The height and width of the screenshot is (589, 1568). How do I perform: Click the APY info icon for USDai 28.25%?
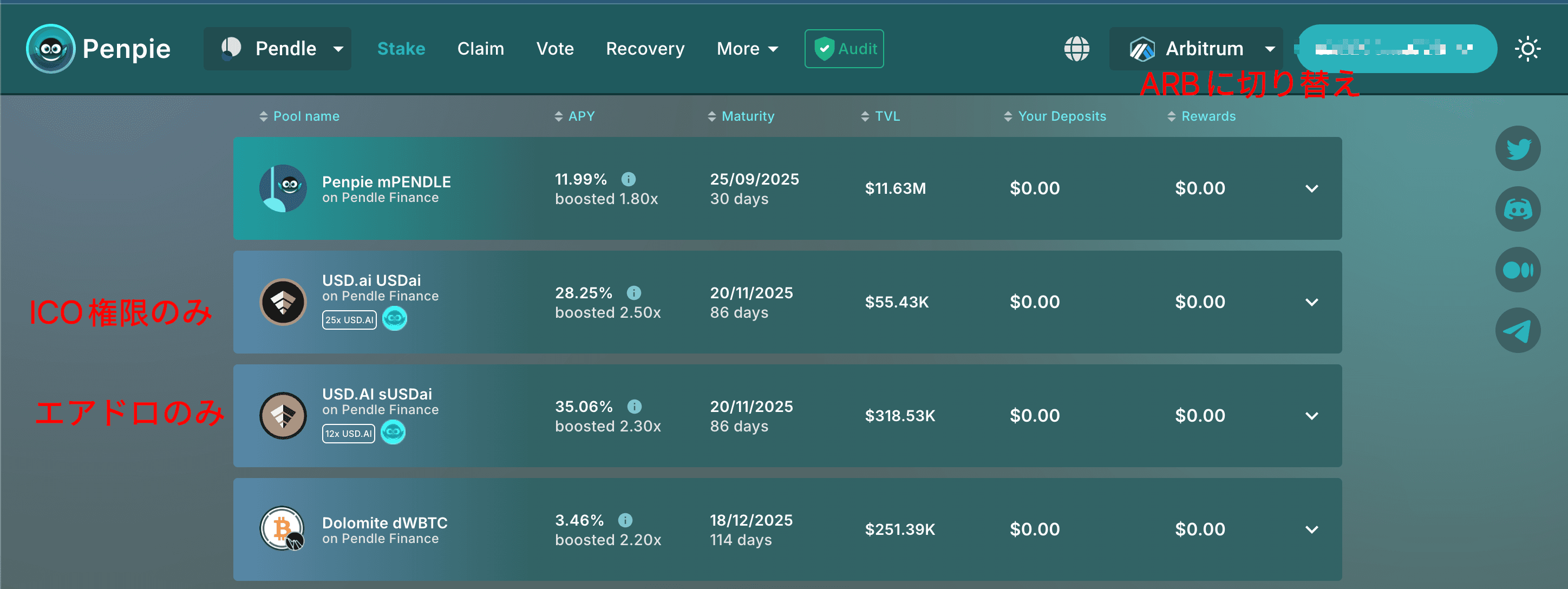(x=633, y=293)
